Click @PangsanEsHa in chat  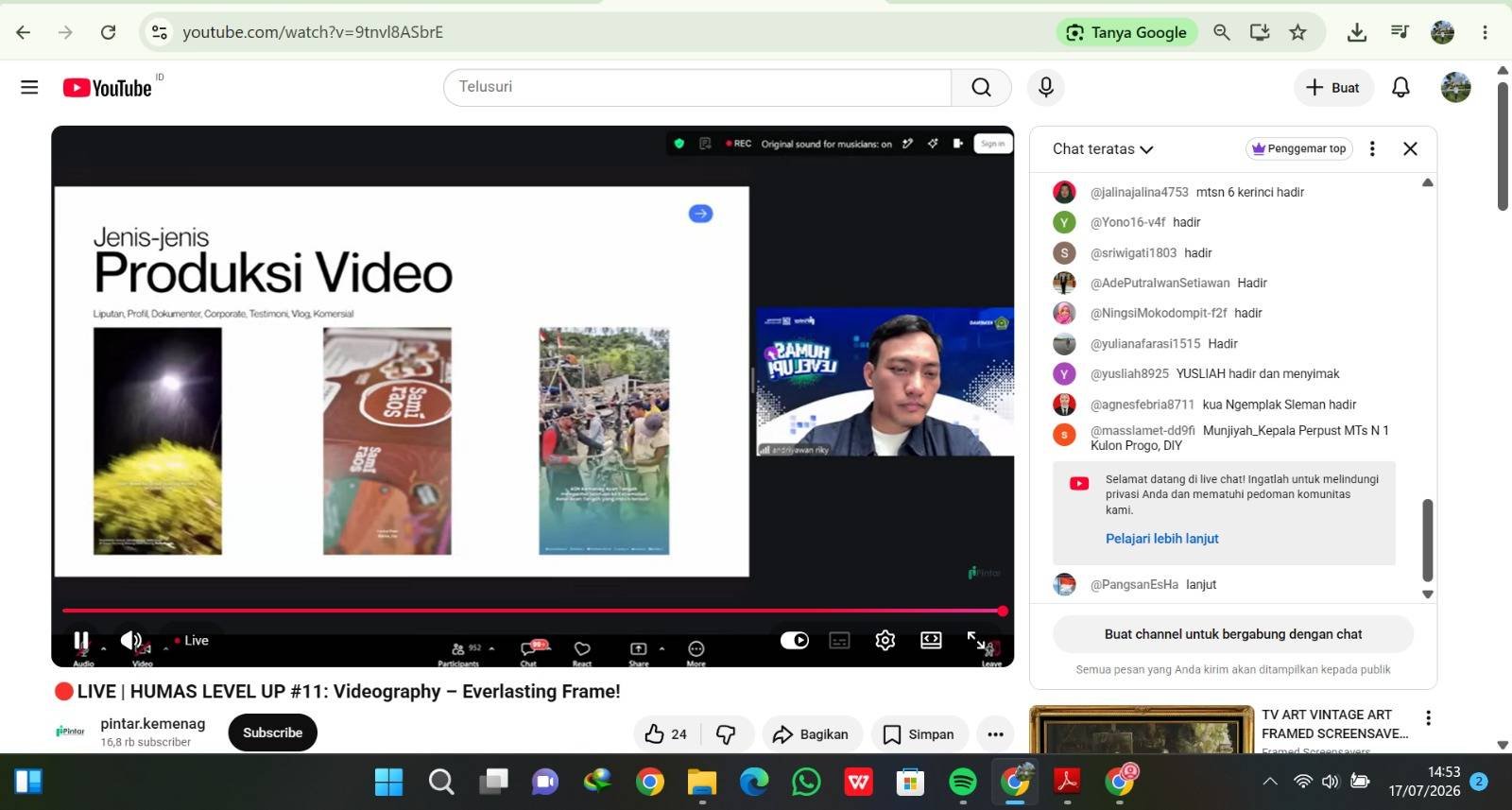pos(1134,585)
